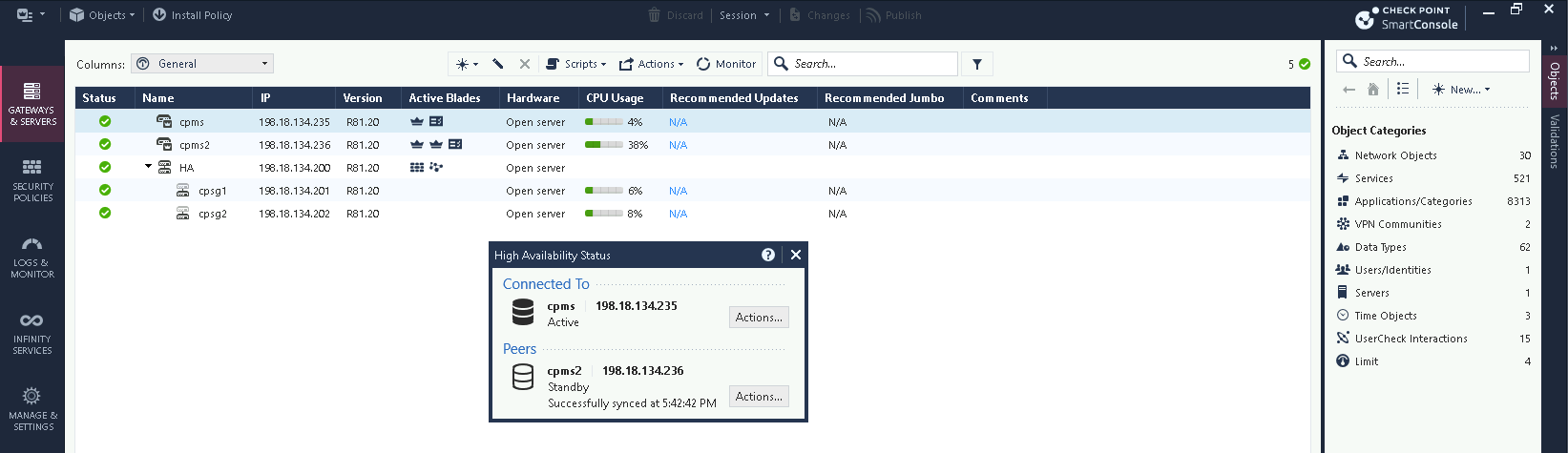This screenshot has width=1568, height=453.
Task: Click the N/A link for cpms updates
Action: click(678, 122)
